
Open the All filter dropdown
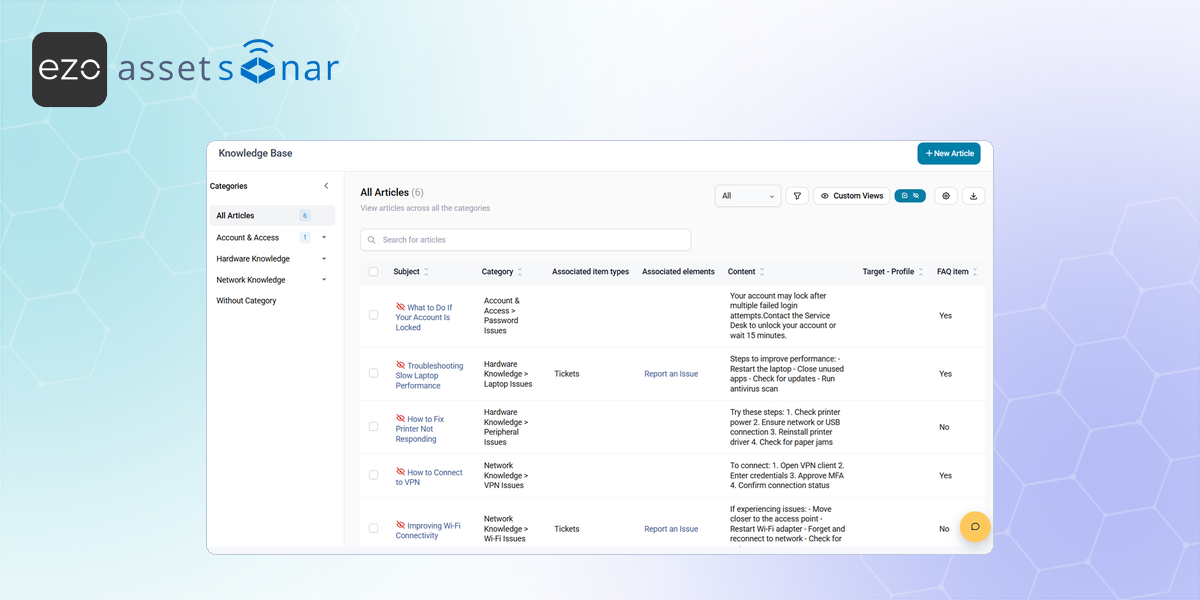click(748, 196)
